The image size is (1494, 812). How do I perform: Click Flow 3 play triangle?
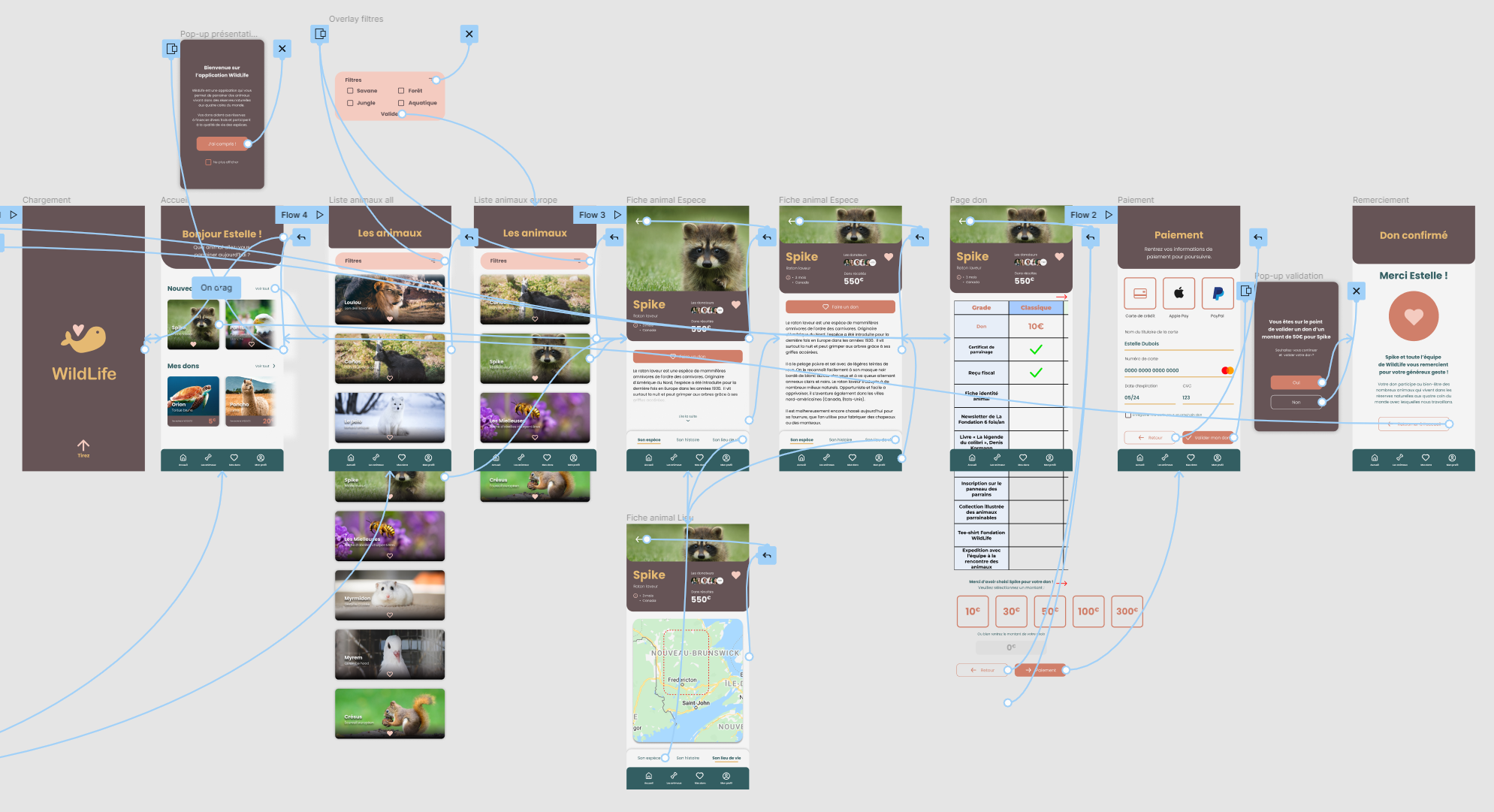pyautogui.click(x=617, y=215)
